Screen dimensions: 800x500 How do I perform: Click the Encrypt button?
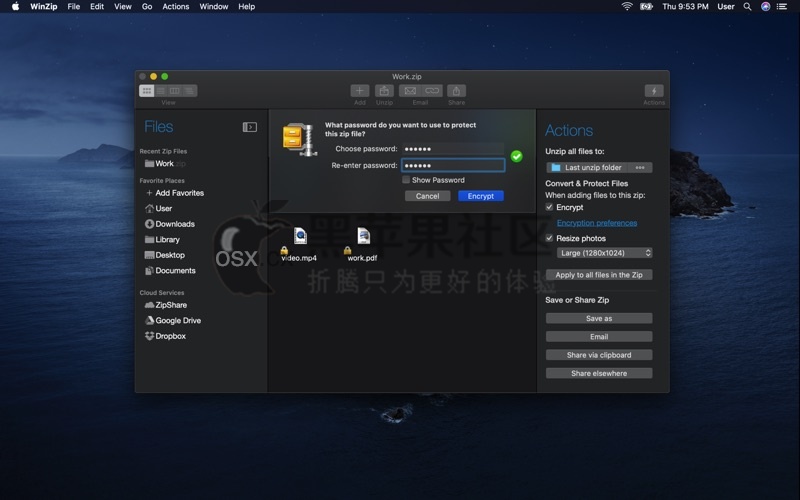[x=481, y=196]
